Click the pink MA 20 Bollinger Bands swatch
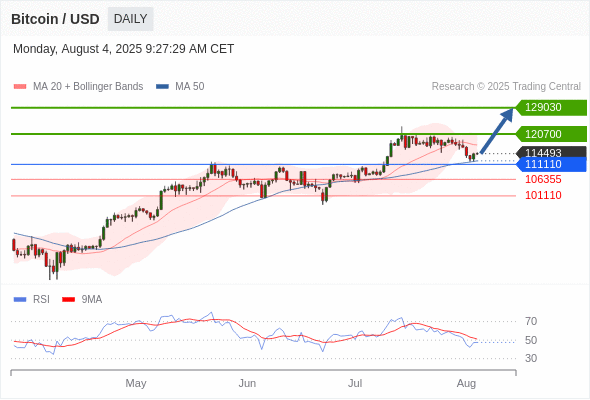This screenshot has height=400, width=590. pos(20,87)
